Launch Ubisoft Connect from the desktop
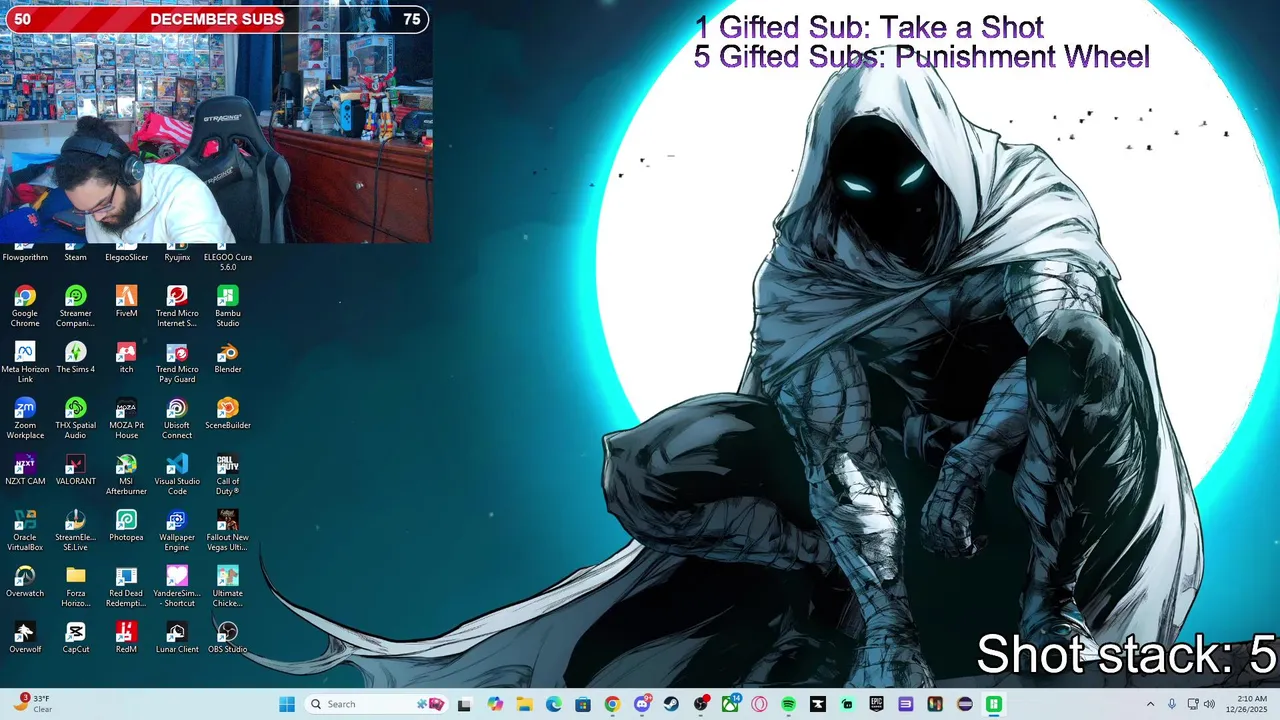This screenshot has height=720, width=1280. click(177, 419)
